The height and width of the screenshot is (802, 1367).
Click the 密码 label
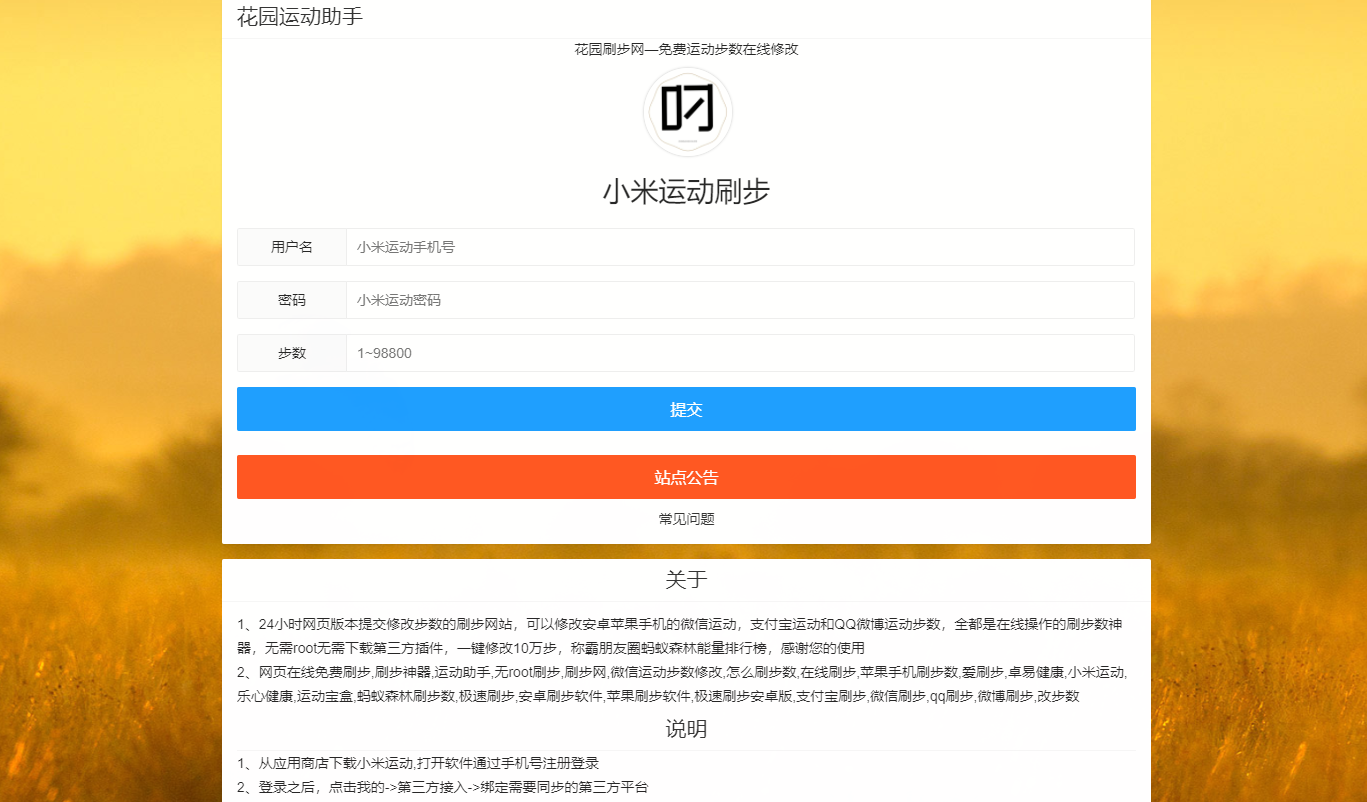tap(292, 300)
